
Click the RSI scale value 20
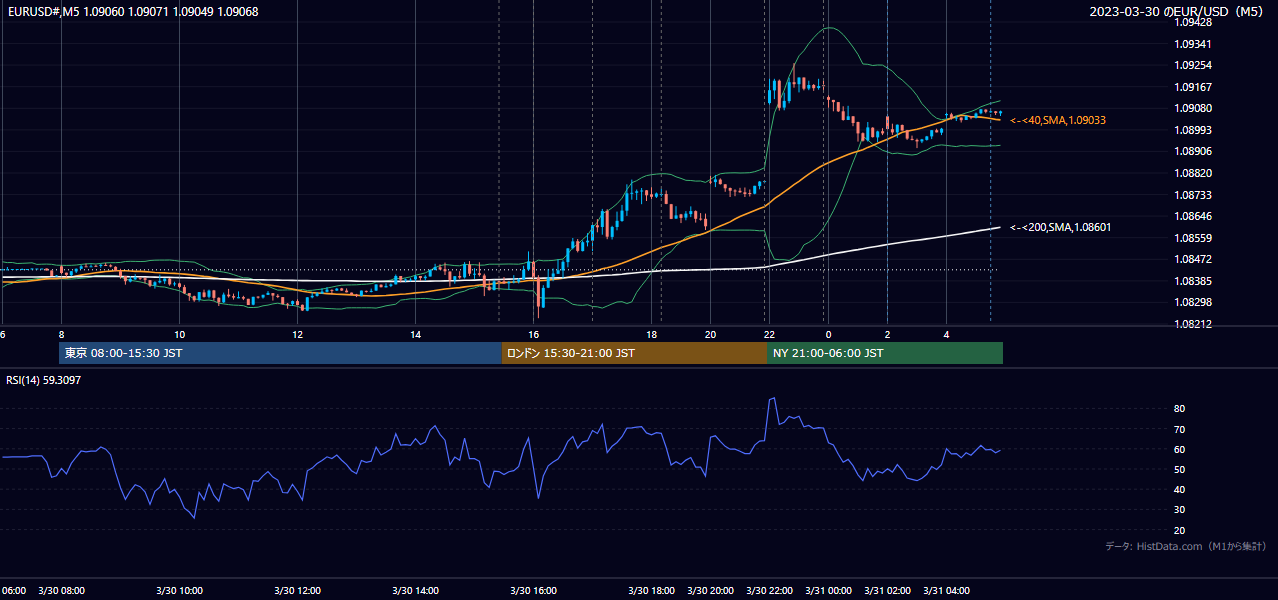1180,530
